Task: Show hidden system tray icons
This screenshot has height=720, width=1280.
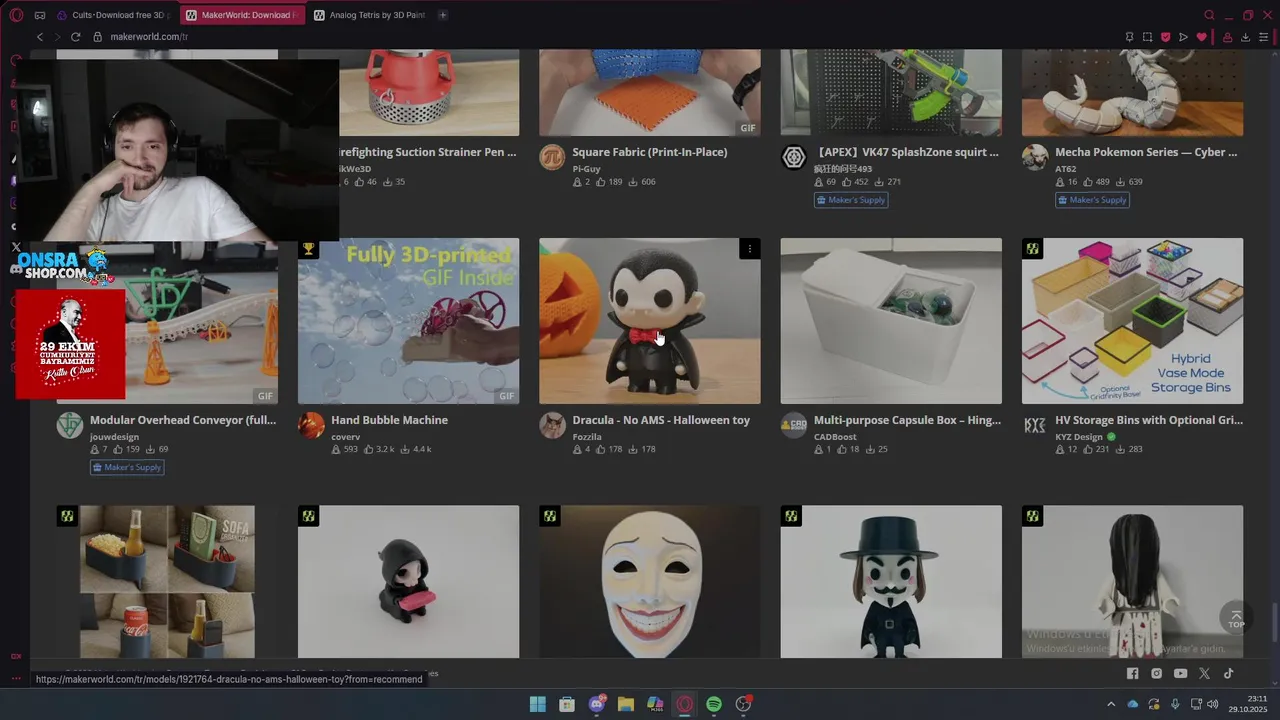Action: [1110, 704]
